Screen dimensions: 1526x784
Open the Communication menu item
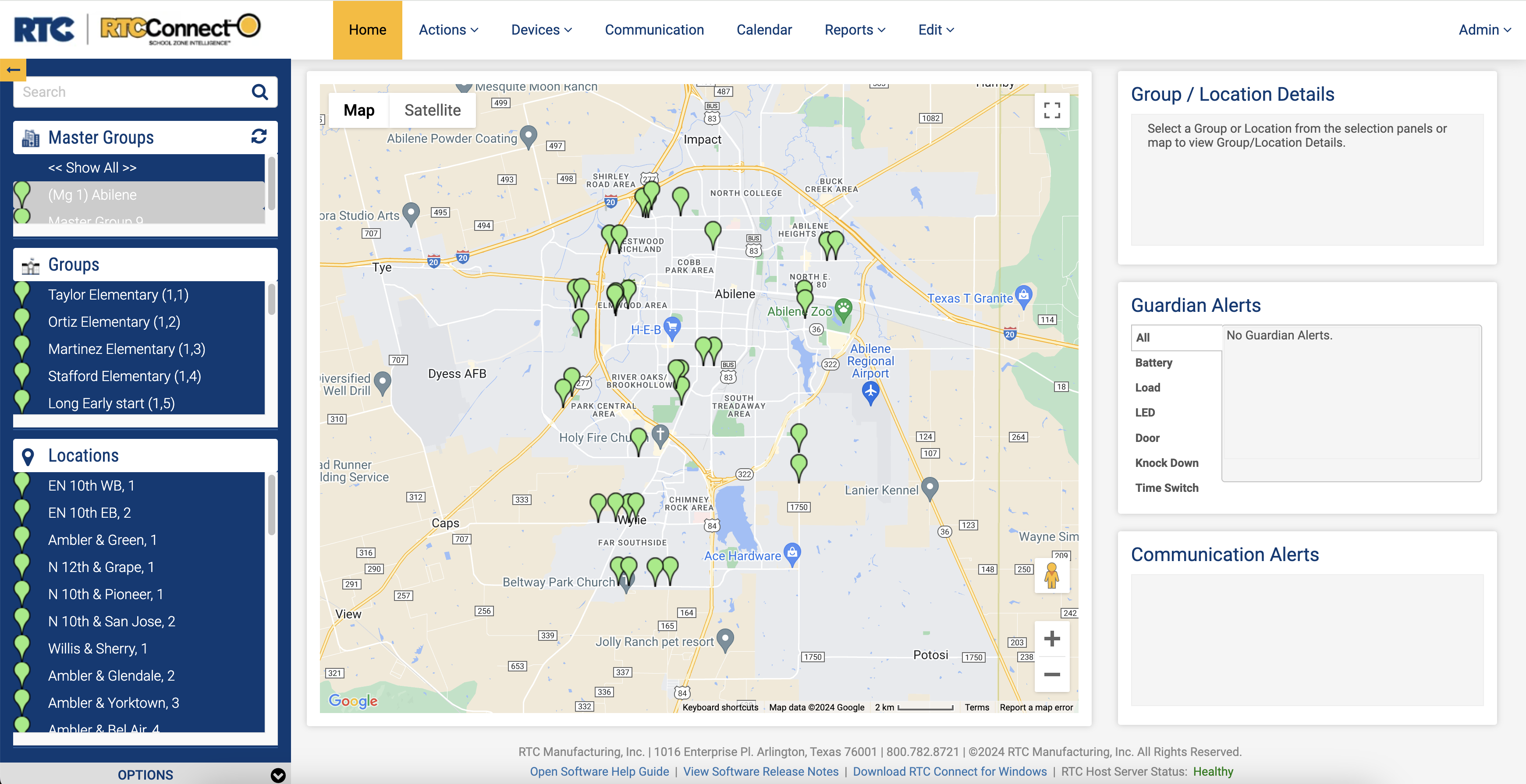coord(654,30)
